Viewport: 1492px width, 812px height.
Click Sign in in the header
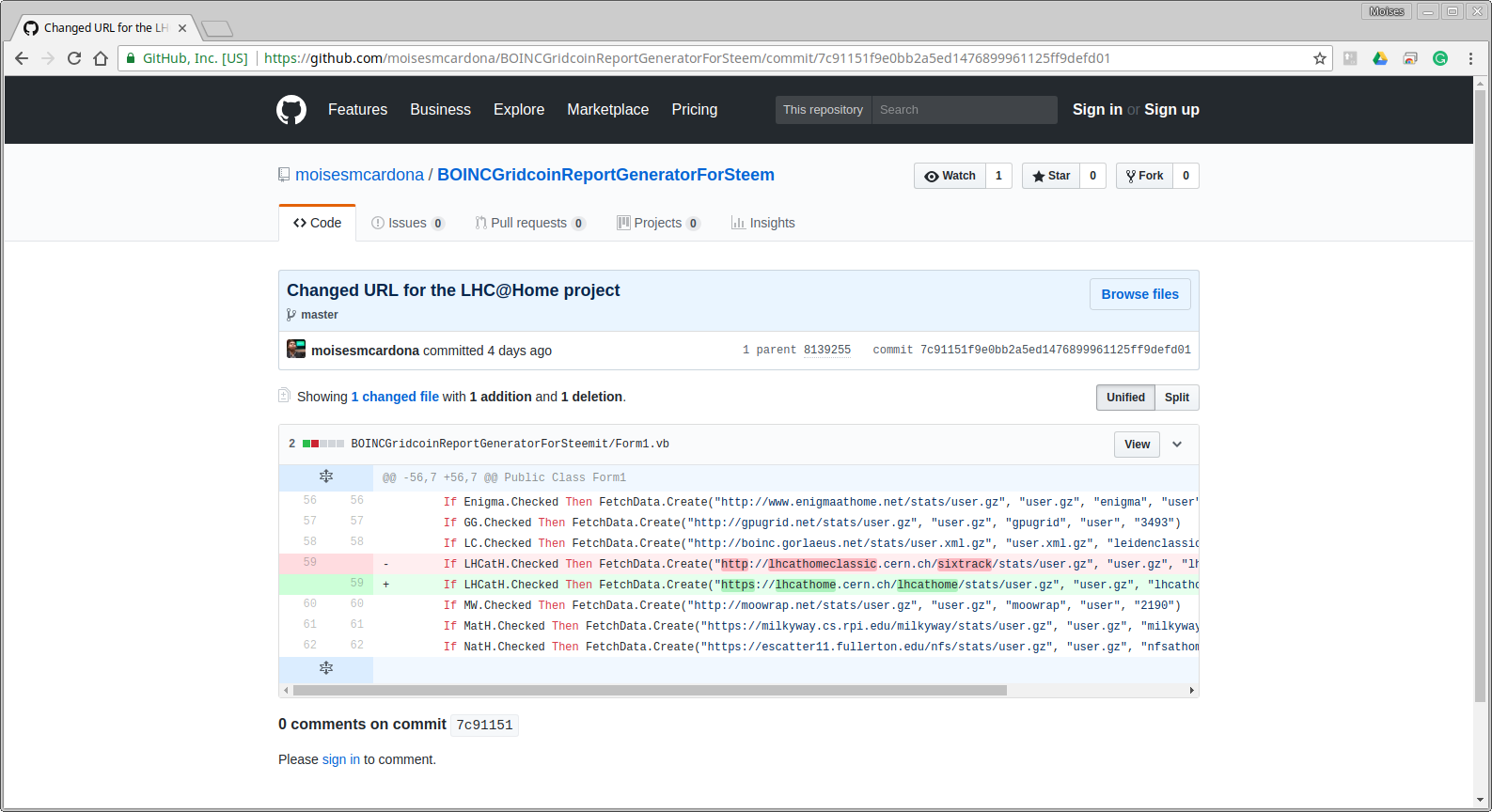coord(1097,110)
